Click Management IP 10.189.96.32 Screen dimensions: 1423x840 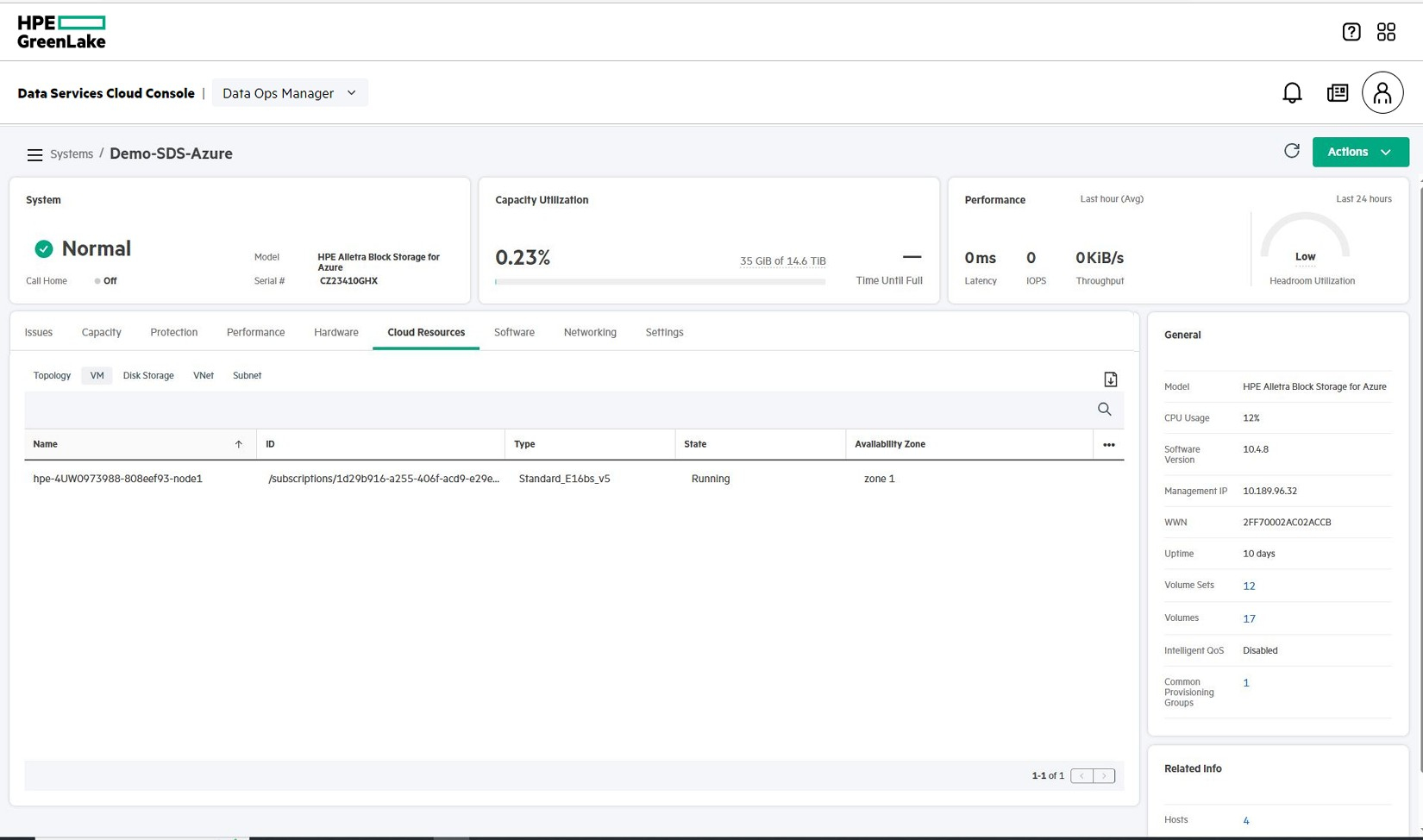[x=1269, y=491]
